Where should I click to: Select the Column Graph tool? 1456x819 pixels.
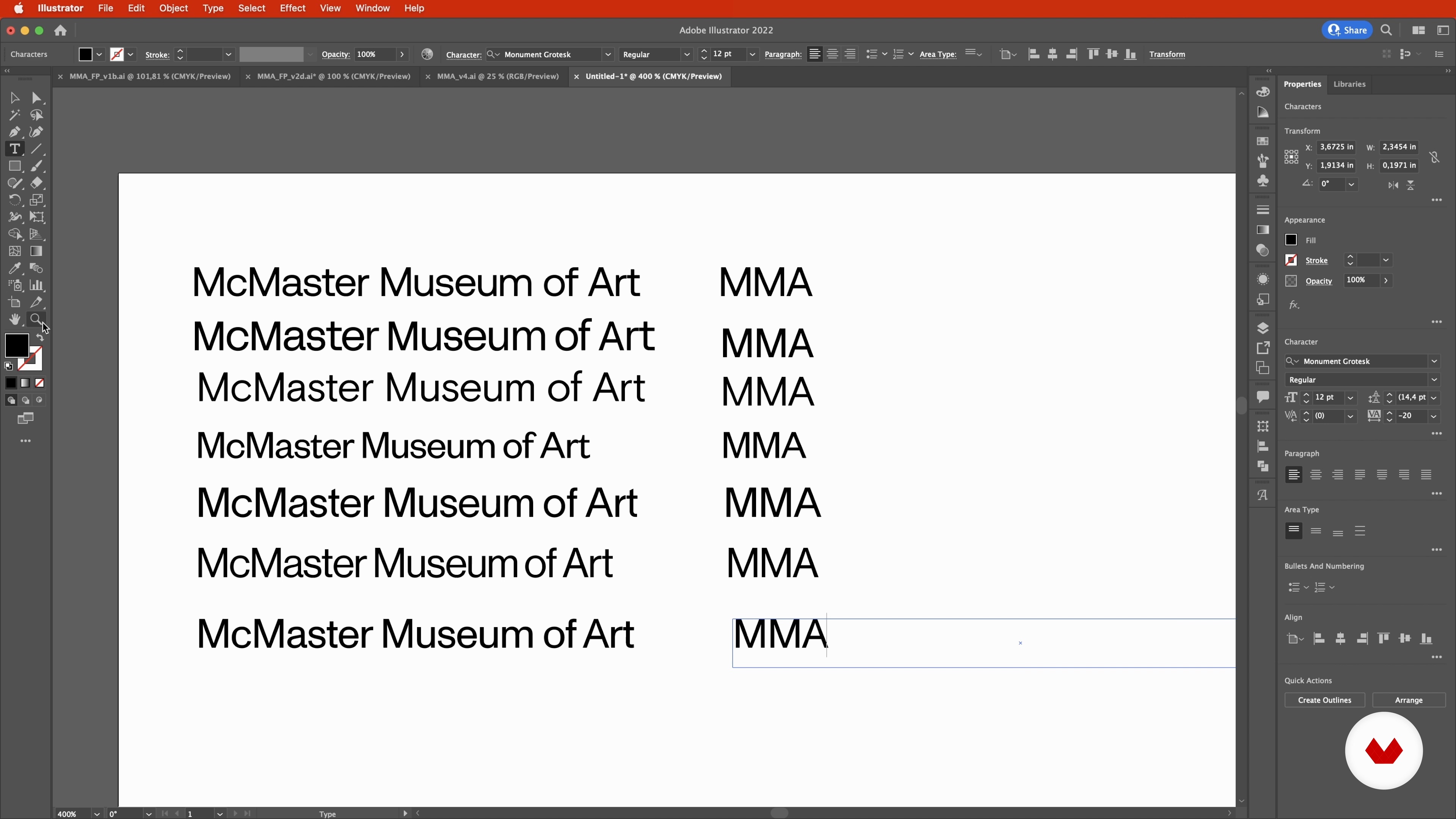coord(37,286)
